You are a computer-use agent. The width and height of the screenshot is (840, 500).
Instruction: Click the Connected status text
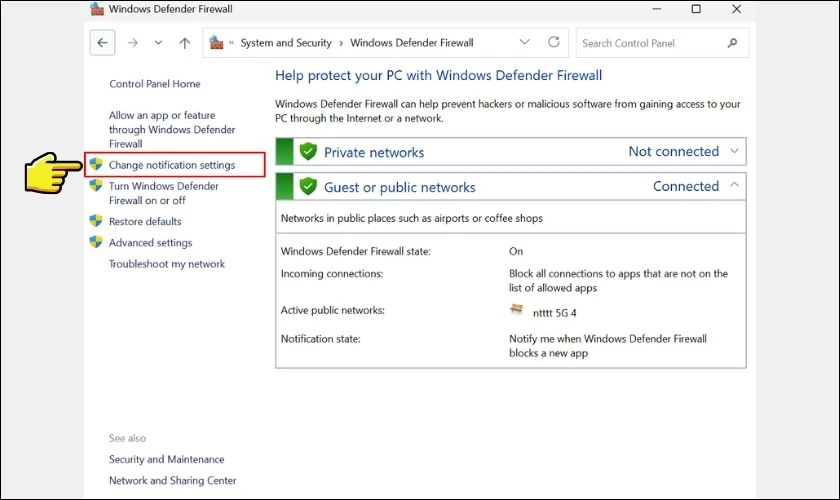pyautogui.click(x=686, y=186)
